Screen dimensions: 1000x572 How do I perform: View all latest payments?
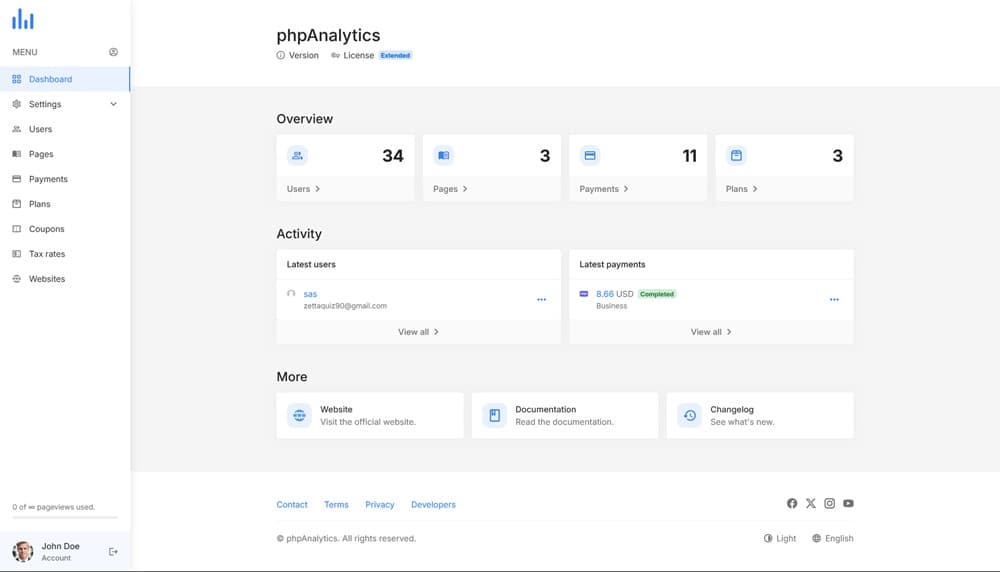pyautogui.click(x=711, y=332)
